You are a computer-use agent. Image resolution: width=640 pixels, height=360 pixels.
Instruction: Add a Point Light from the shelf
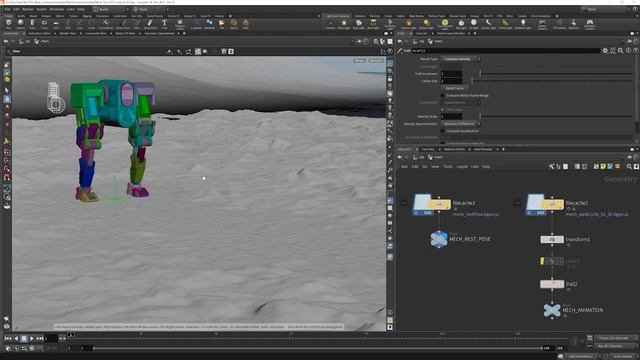tap(344, 24)
